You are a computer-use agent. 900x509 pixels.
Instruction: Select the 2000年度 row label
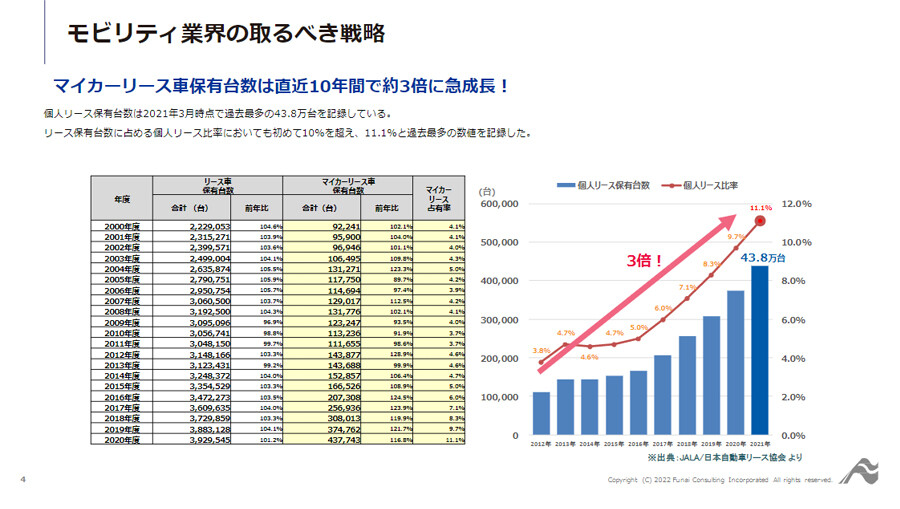[x=122, y=227]
